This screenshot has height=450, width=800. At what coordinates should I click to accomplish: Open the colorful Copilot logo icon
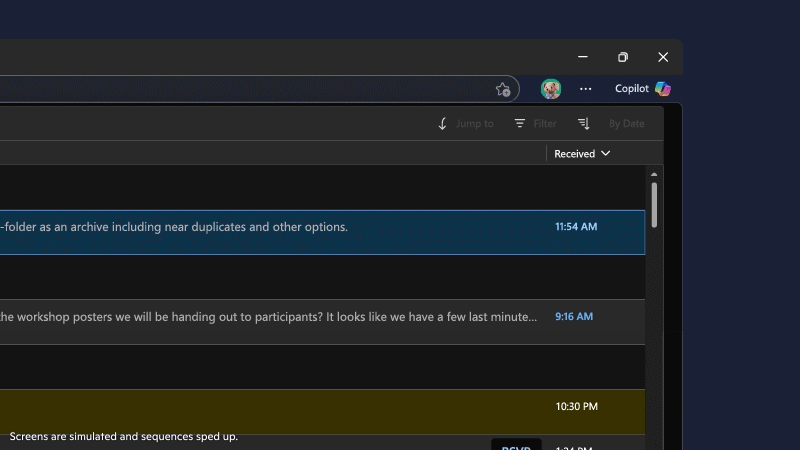pos(663,89)
